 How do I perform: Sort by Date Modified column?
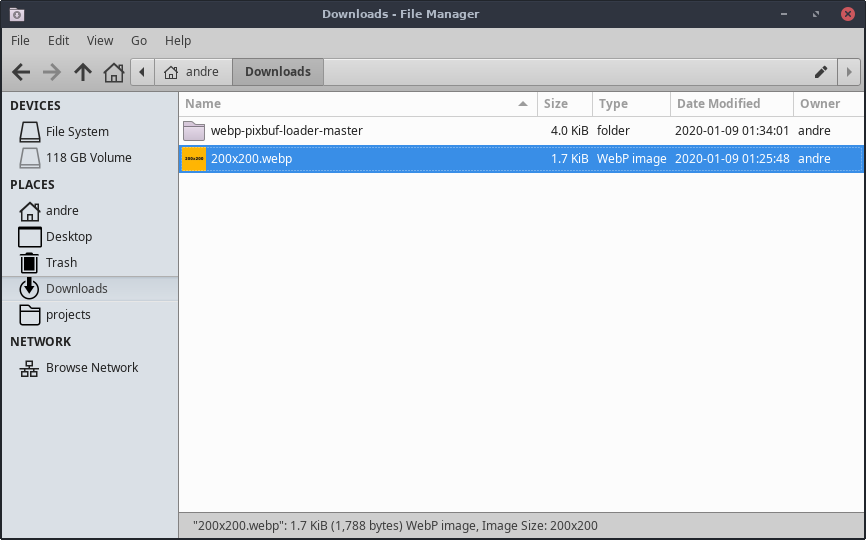[718, 104]
